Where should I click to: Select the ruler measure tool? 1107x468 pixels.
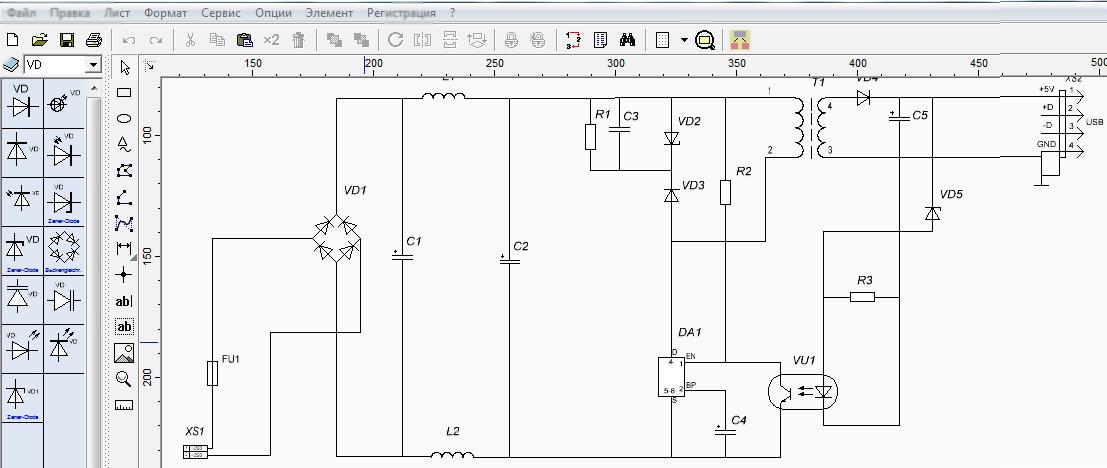[124, 405]
